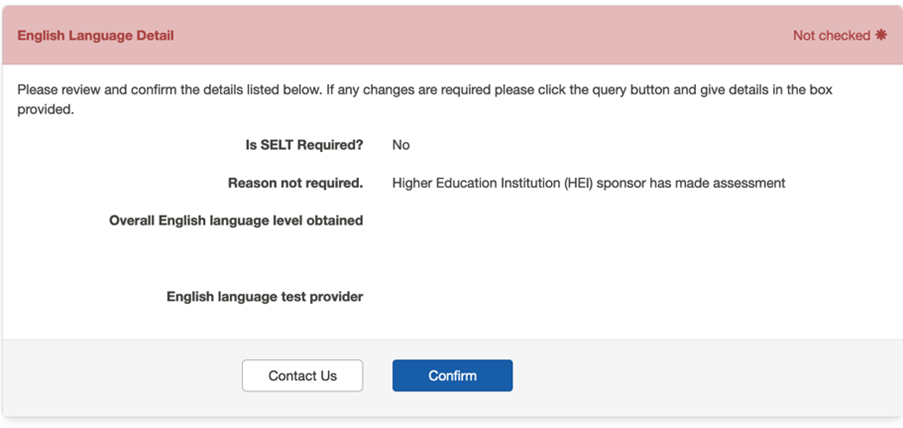Click the empty English language test provider value
The image size is (903, 428).
(500, 296)
